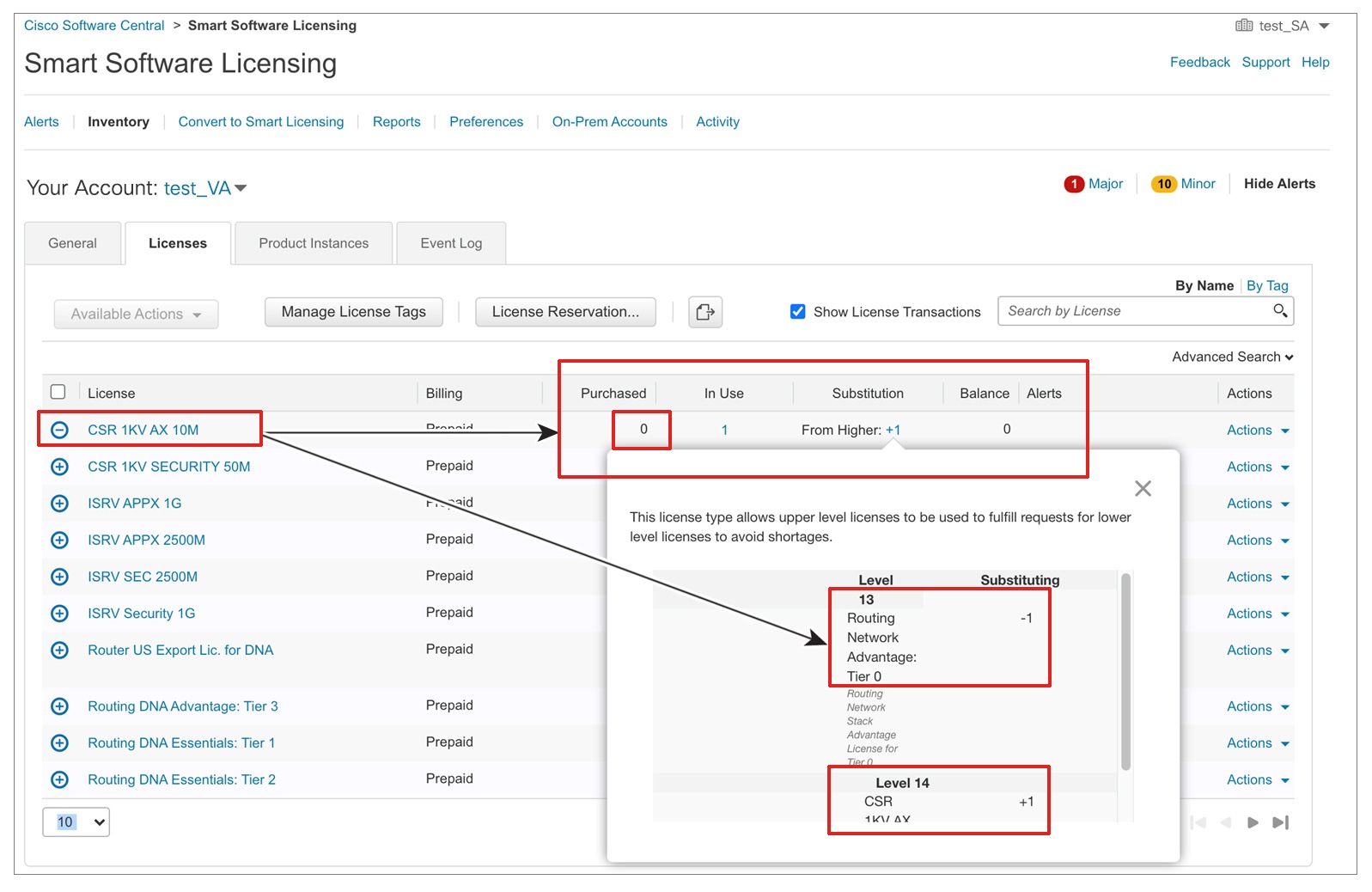Sort by License column header
This screenshot has height=892, width=1372.
tap(112, 394)
